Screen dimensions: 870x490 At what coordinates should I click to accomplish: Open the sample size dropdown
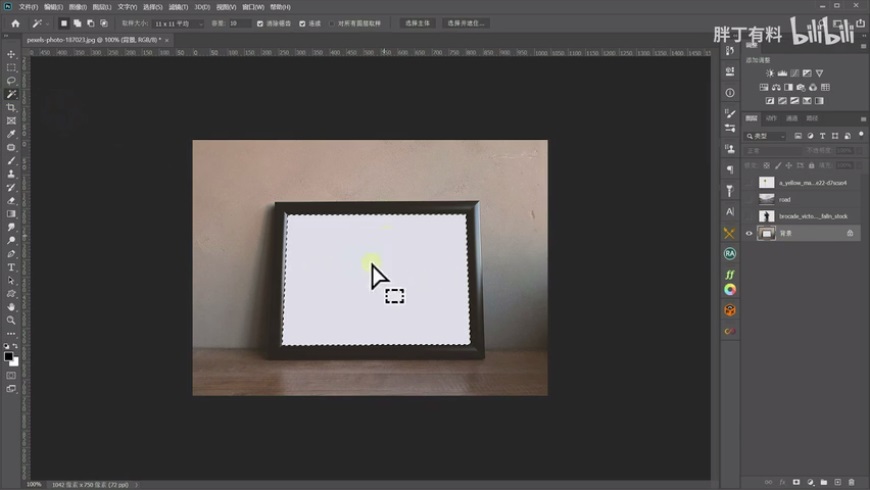[178, 23]
